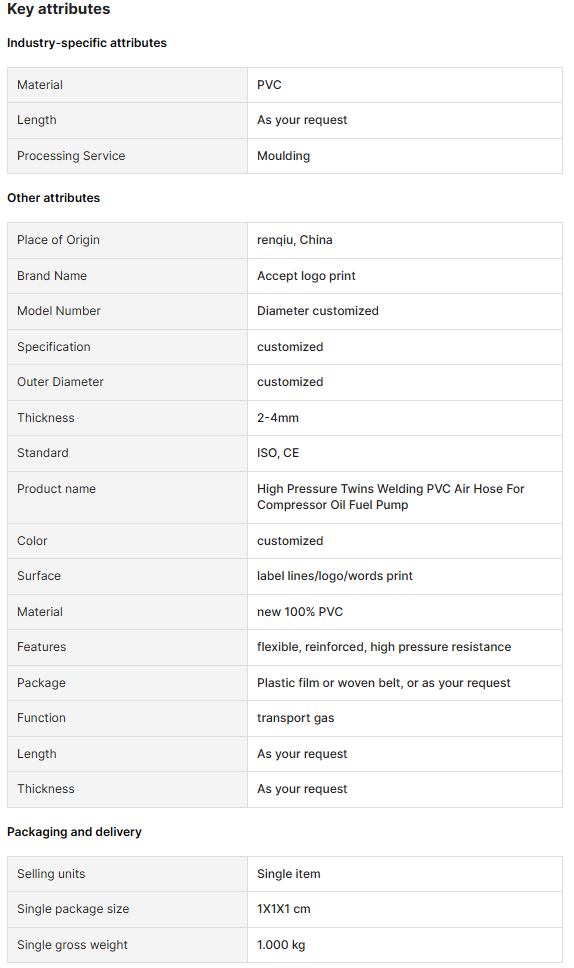This screenshot has width=574, height=968.
Task: Select the Industry-specific attributes subheading
Action: click(x=87, y=43)
